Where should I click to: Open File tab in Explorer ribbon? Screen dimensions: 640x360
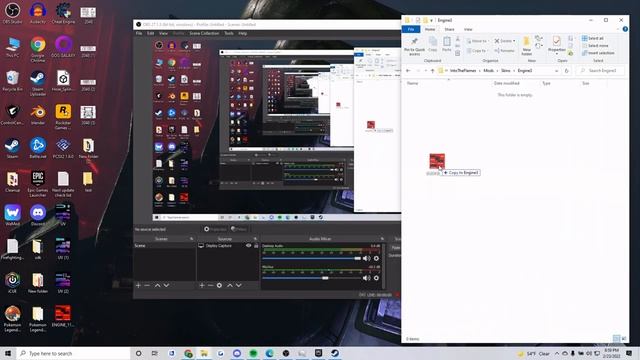(x=411, y=29)
